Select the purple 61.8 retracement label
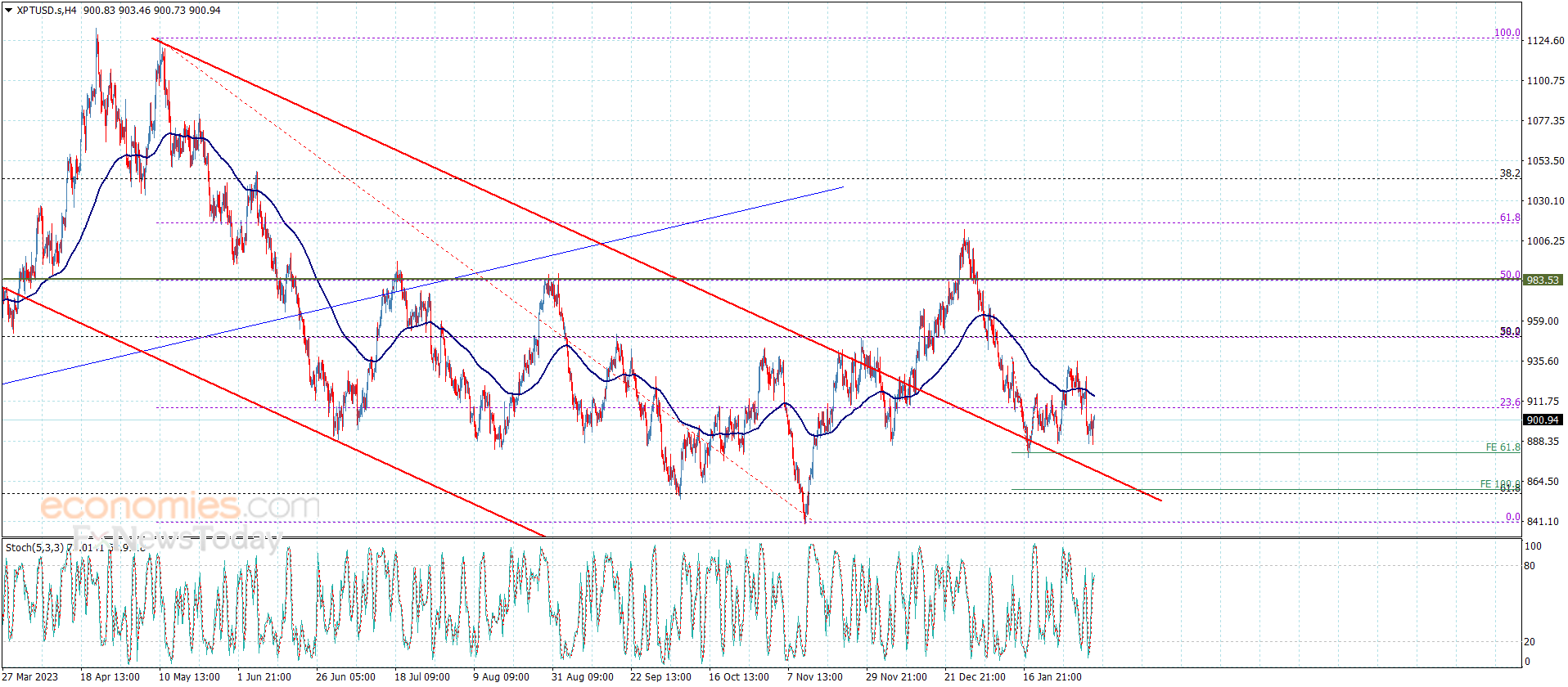Screen dimensions: 1568x687 (x=1509, y=218)
